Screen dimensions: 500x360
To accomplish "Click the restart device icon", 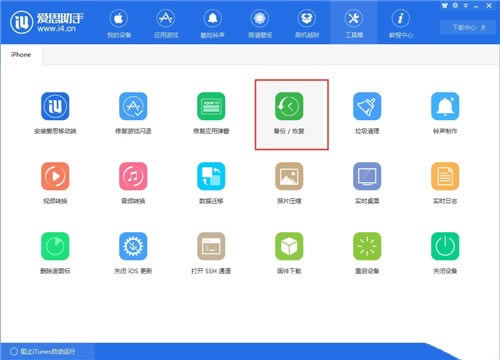I will 367,246.
